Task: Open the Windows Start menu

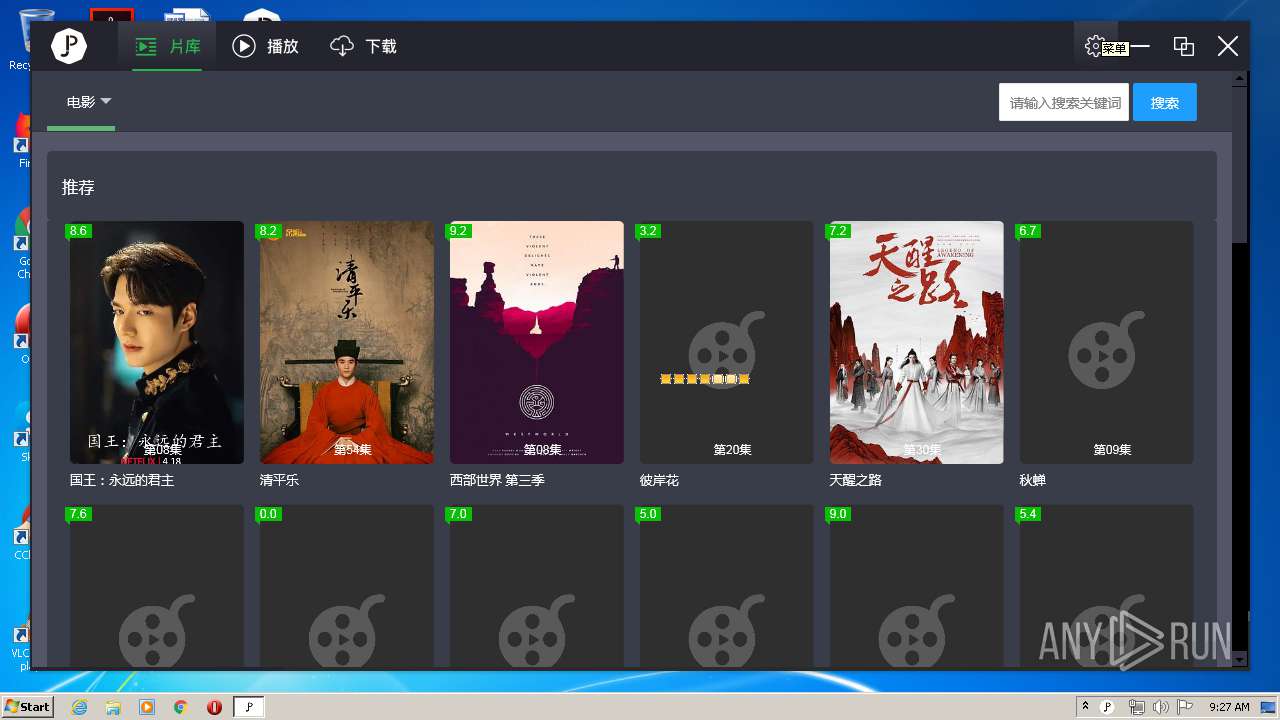Action: coord(28,706)
